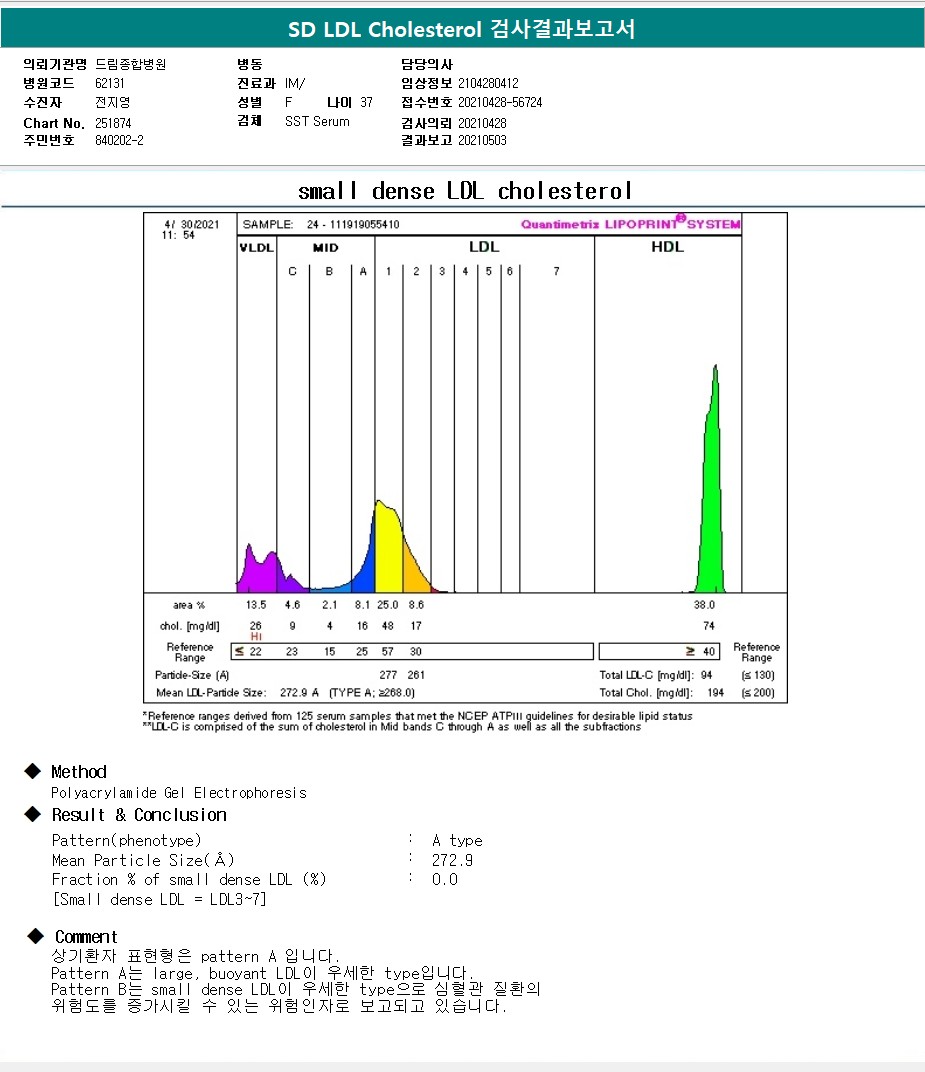Click comment line '상기환자 표현형은 pattern A 입니다.'

[x=195, y=956]
